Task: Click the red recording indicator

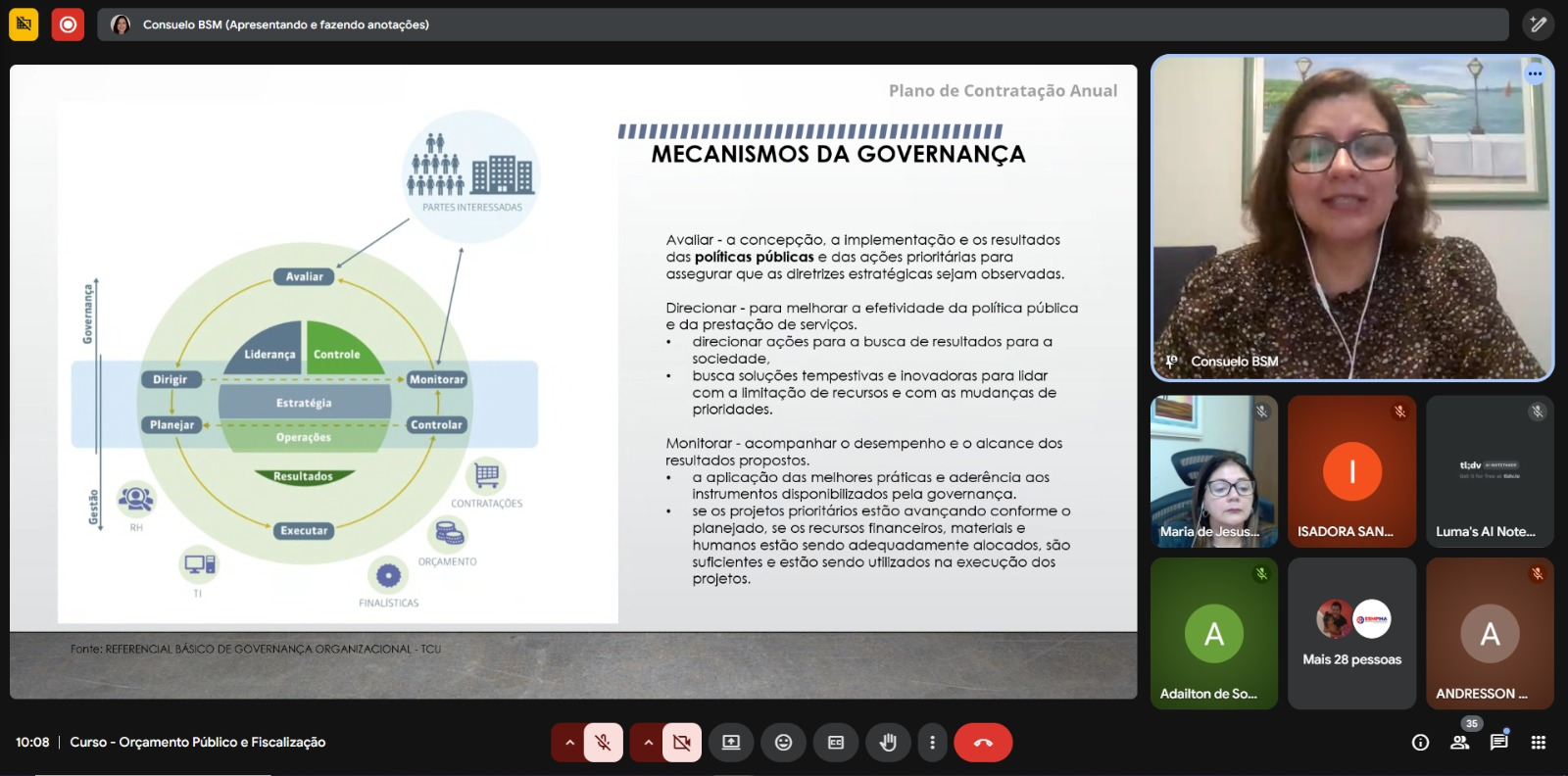Action: [x=68, y=24]
